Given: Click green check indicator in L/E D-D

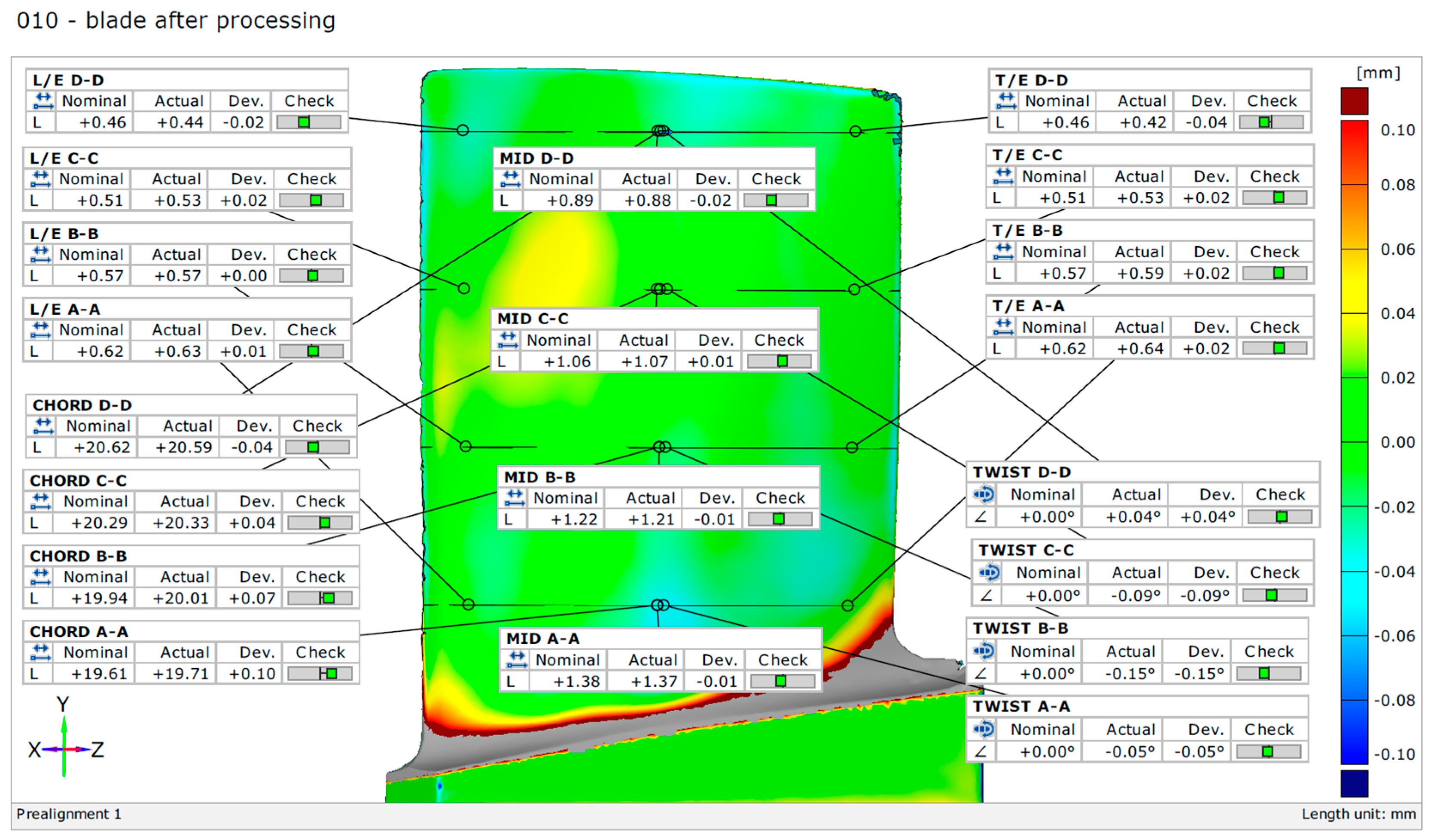Looking at the screenshot, I should (x=304, y=122).
